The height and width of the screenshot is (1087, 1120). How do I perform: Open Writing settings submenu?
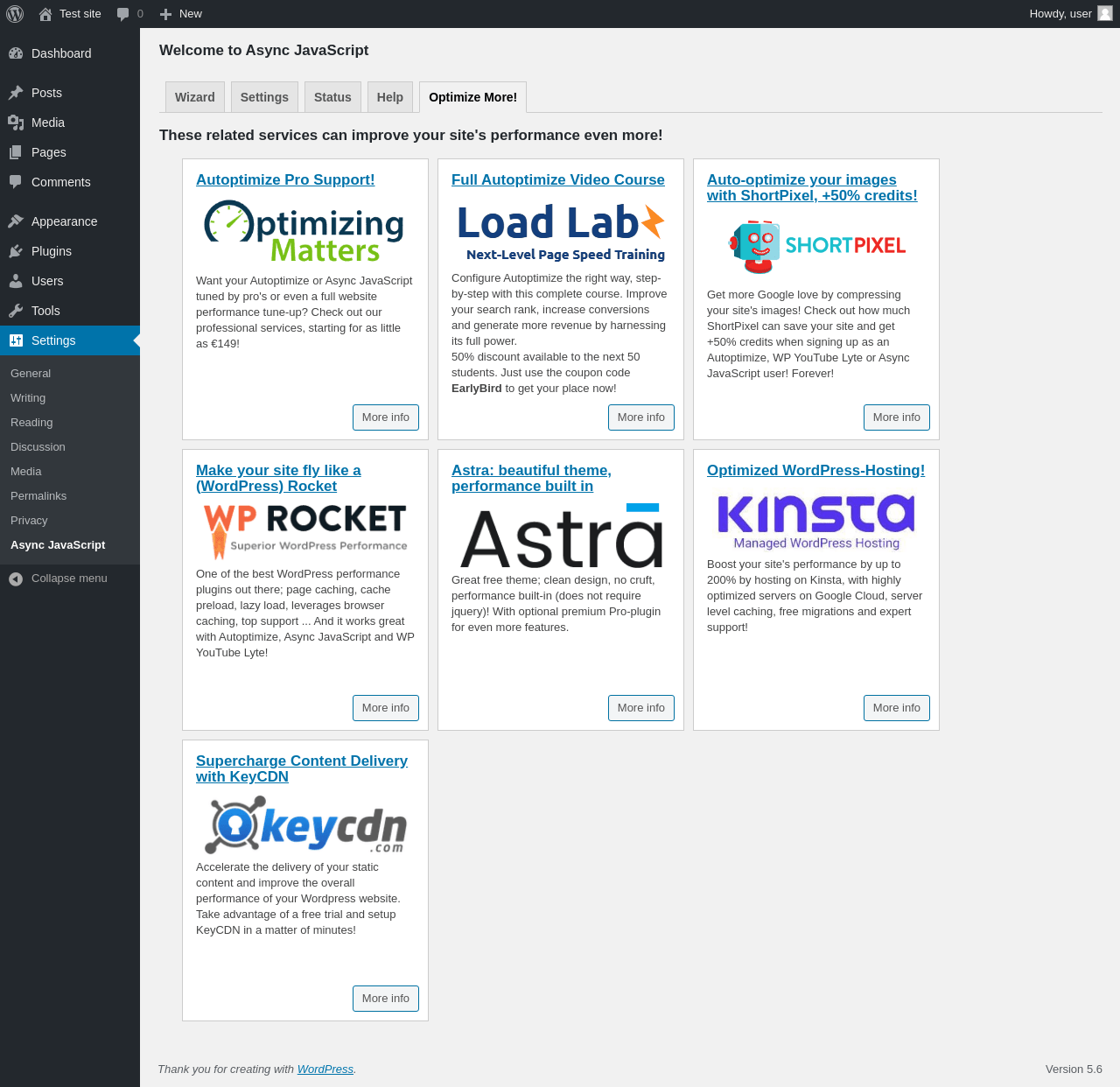pos(70,398)
